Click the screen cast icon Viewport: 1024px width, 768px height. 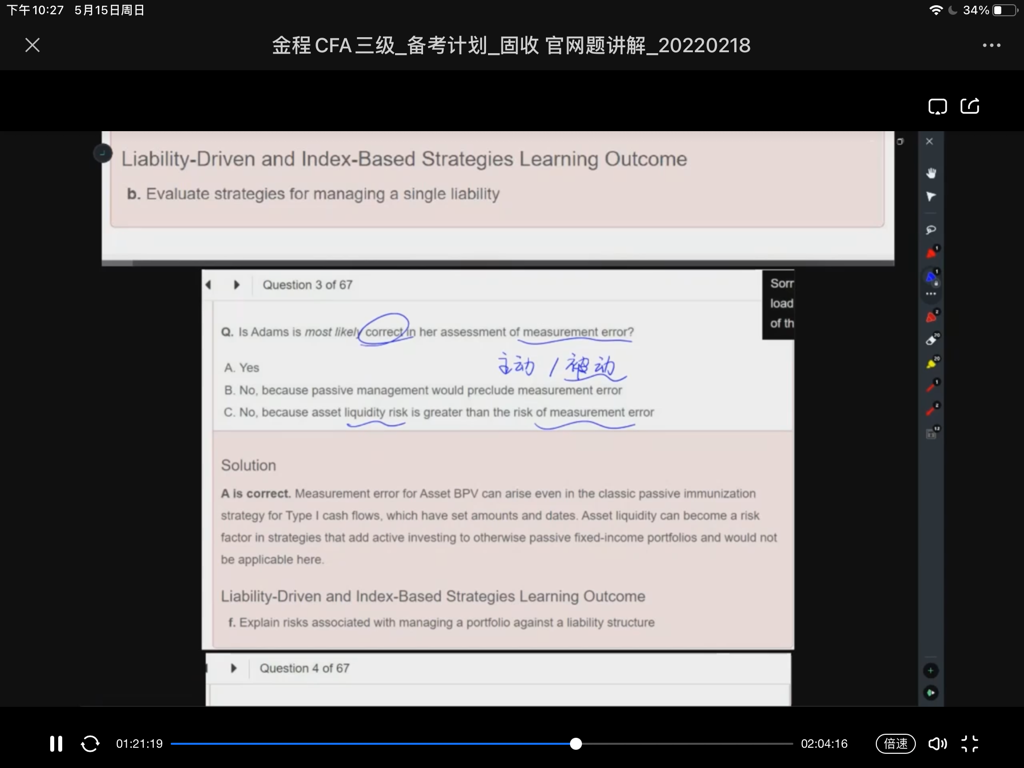pyautogui.click(x=937, y=106)
